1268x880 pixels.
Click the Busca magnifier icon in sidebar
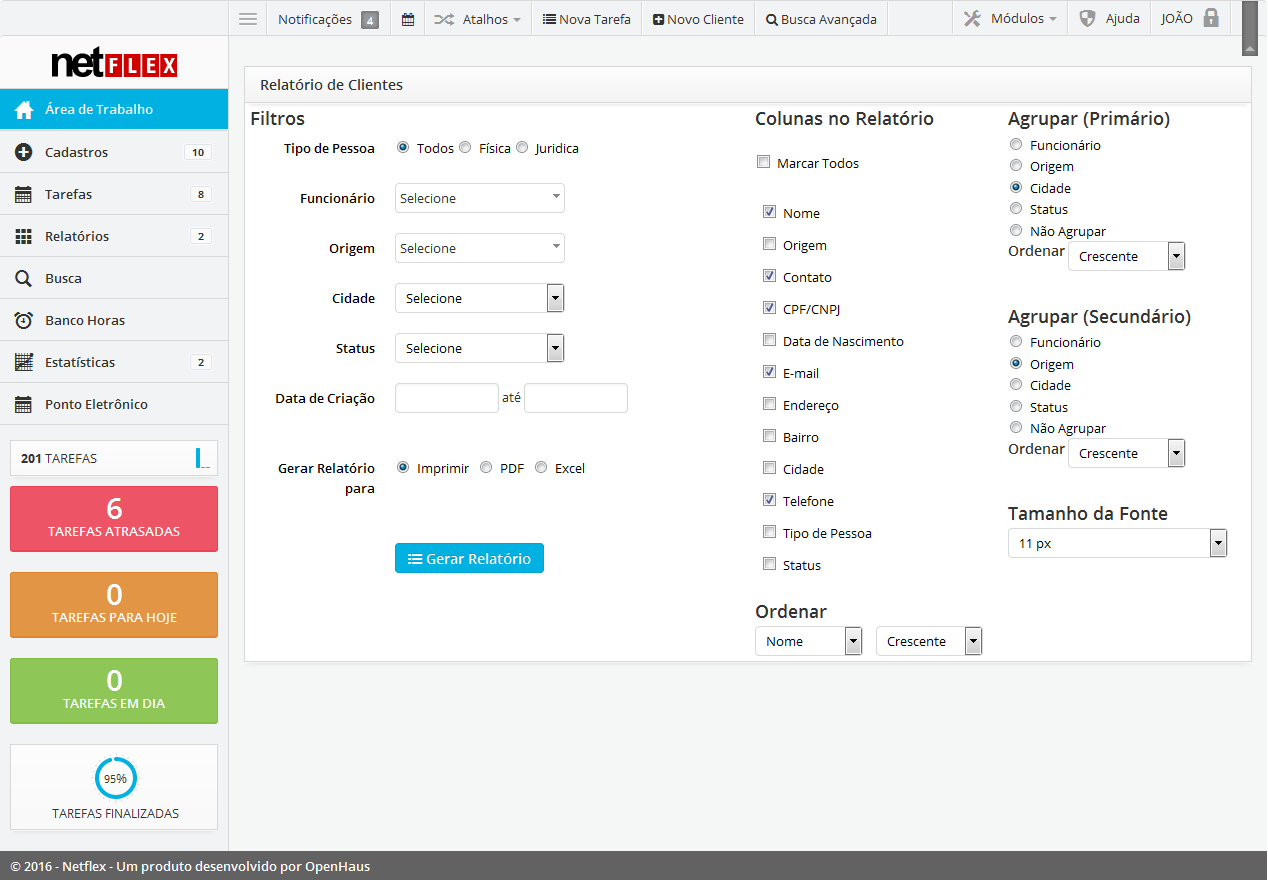(x=24, y=279)
